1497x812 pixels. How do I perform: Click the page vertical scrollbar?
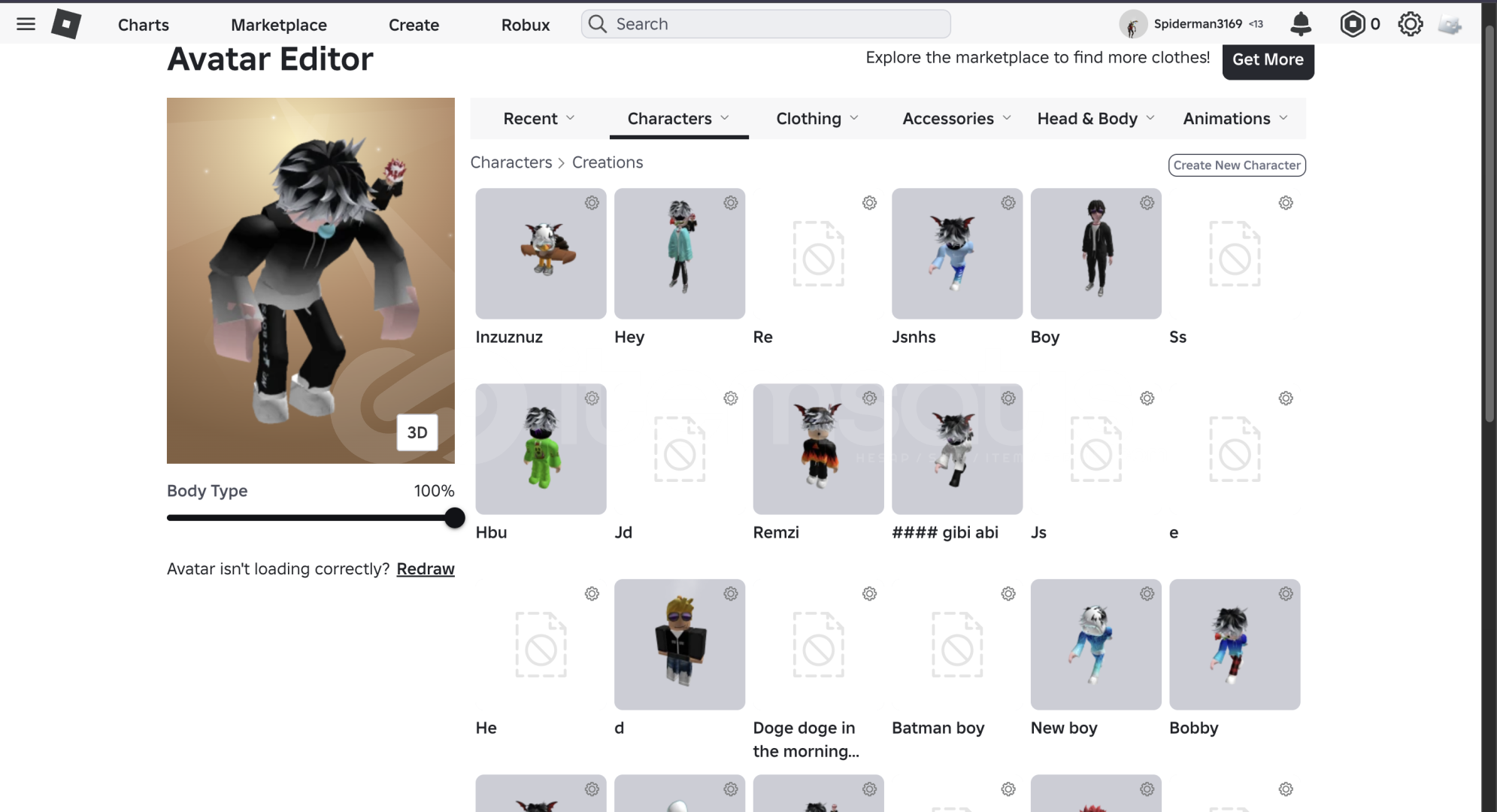pyautogui.click(x=1489, y=226)
